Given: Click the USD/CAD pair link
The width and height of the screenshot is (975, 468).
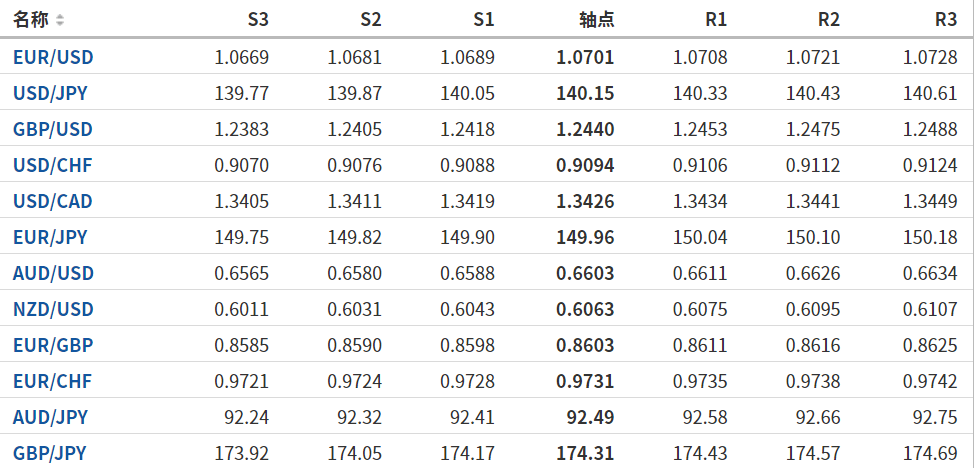Looking at the screenshot, I should 53,201.
